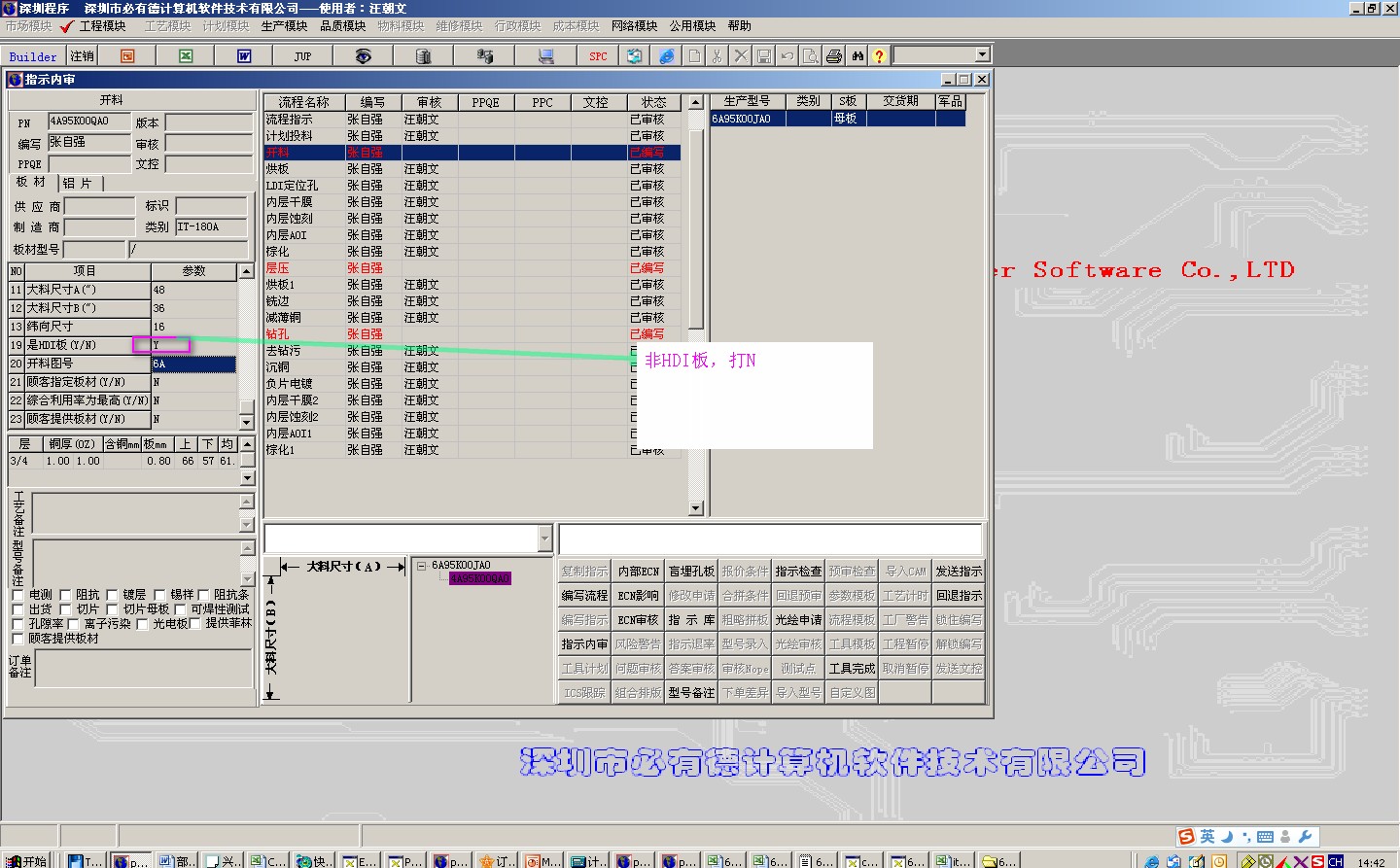Check the 切片母板 checkbox
The image size is (1400, 868).
coord(113,609)
